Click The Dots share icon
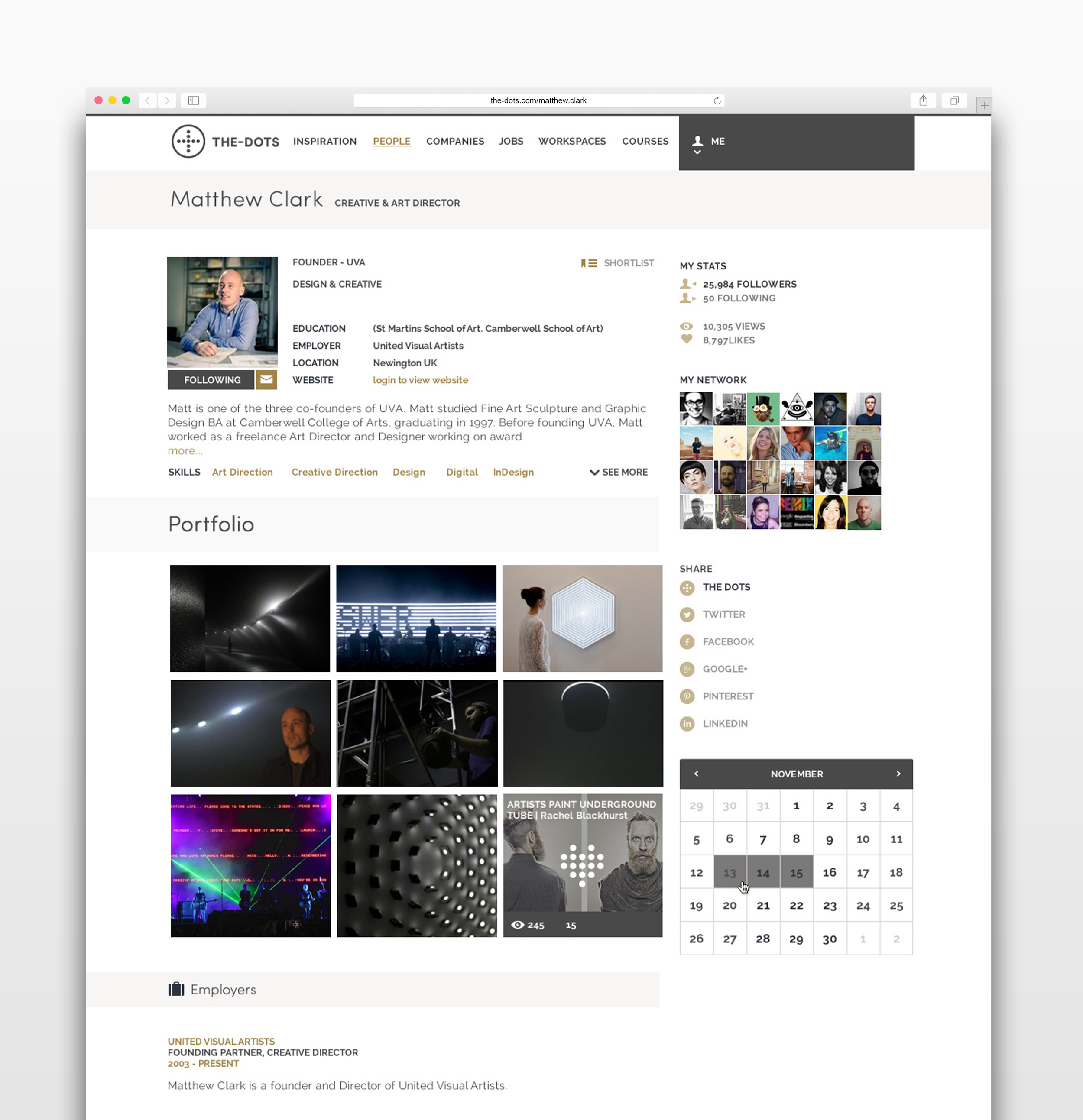 (x=687, y=587)
